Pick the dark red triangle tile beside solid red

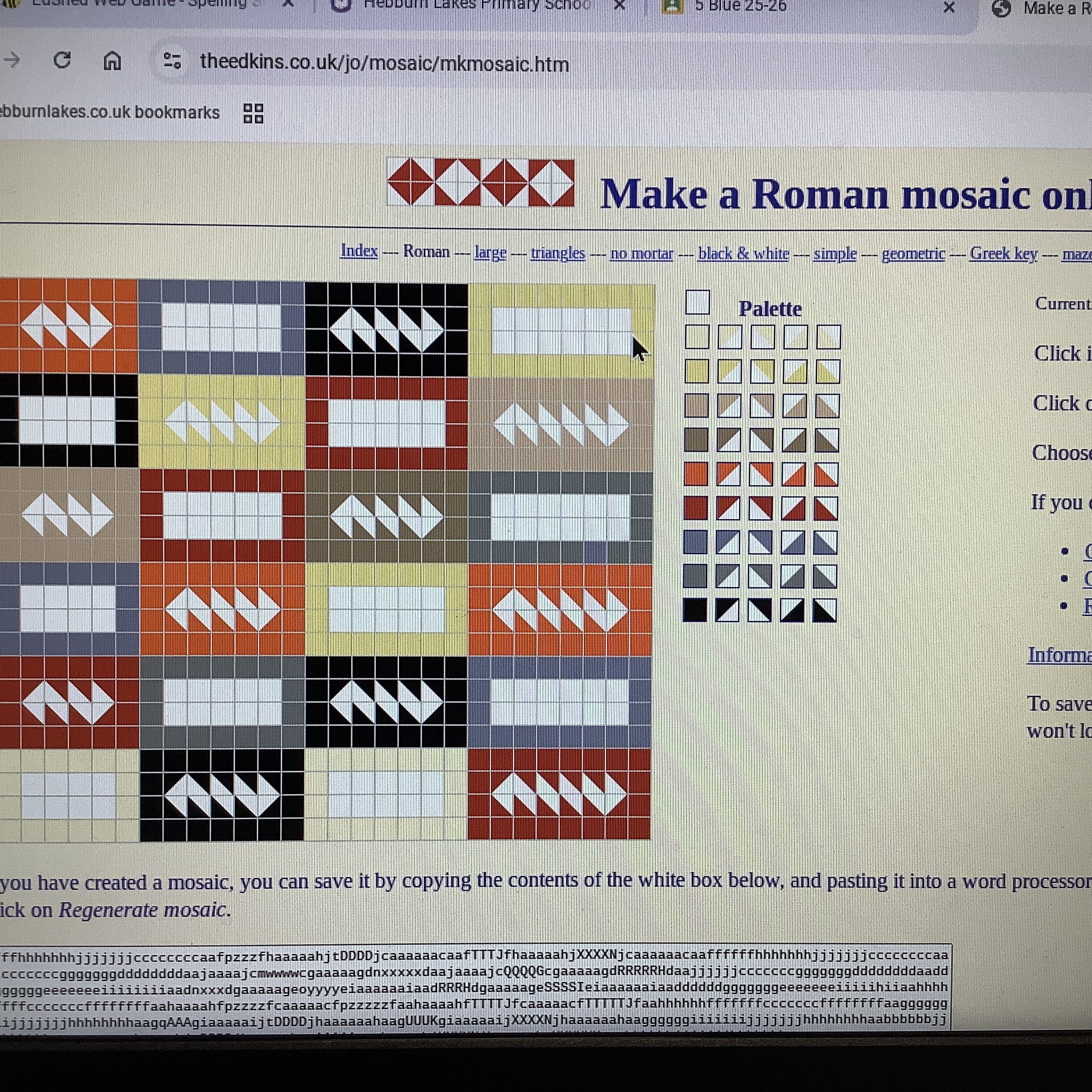pyautogui.click(x=728, y=508)
